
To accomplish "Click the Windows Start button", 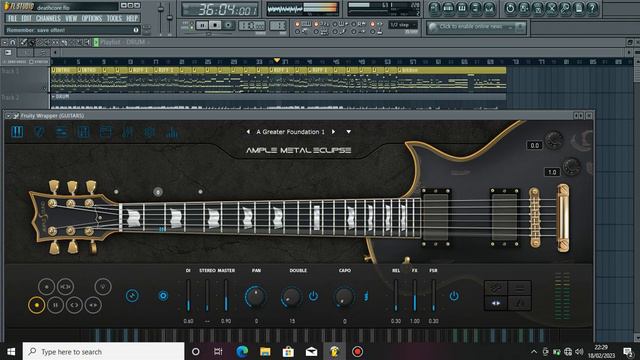I will point(11,351).
